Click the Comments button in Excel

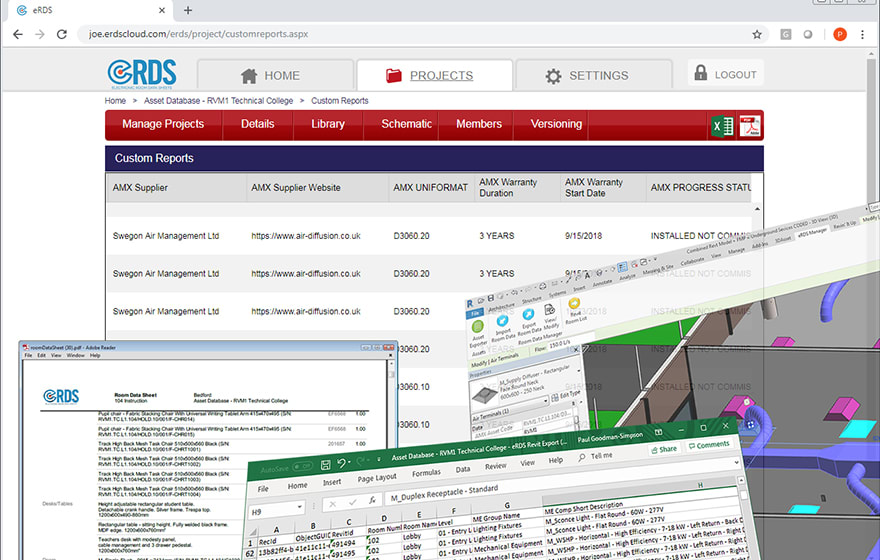709,445
